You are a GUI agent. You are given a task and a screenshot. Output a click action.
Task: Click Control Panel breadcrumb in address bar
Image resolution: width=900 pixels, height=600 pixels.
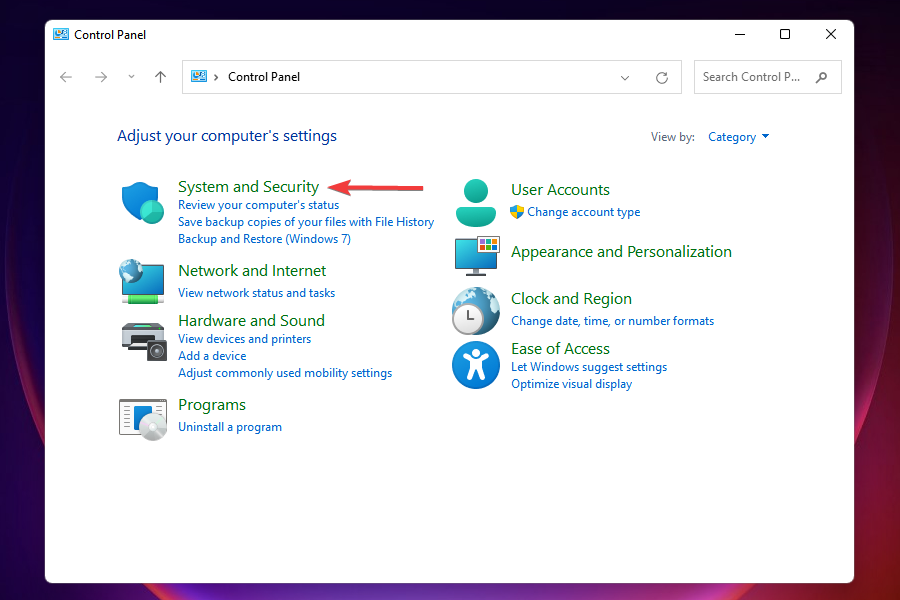263,77
